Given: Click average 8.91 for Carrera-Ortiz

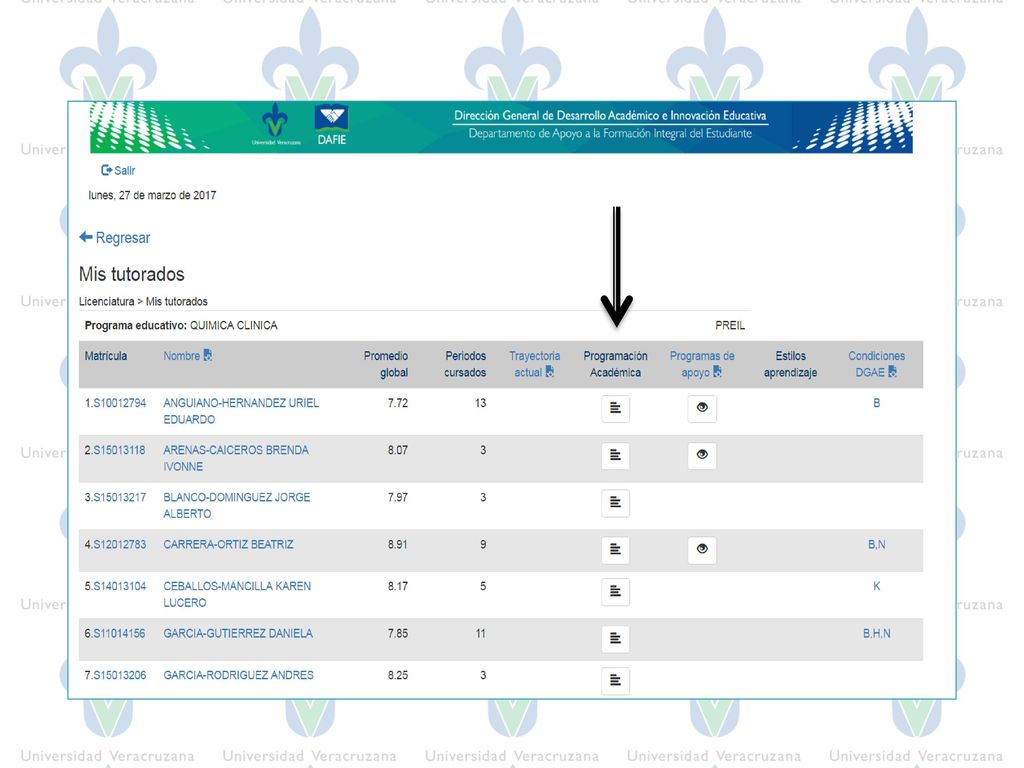Looking at the screenshot, I should (x=397, y=544).
